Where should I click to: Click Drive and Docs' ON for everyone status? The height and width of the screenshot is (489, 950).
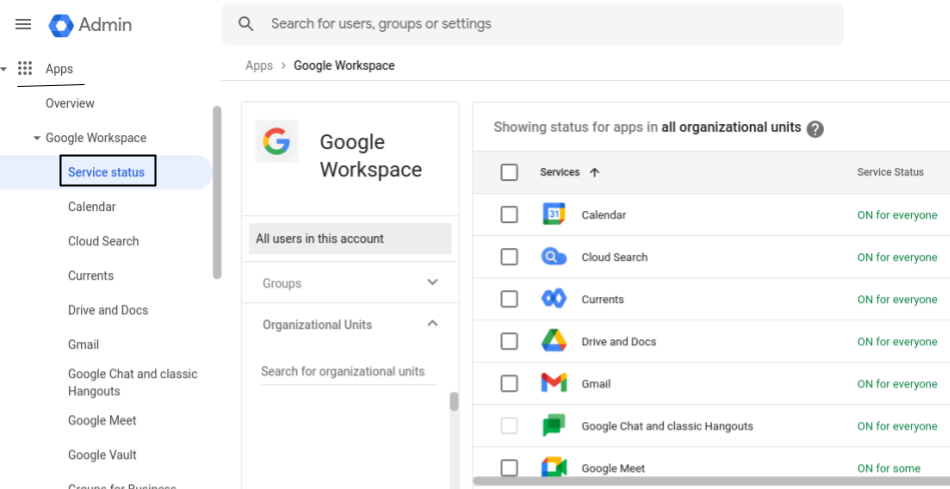pos(897,342)
